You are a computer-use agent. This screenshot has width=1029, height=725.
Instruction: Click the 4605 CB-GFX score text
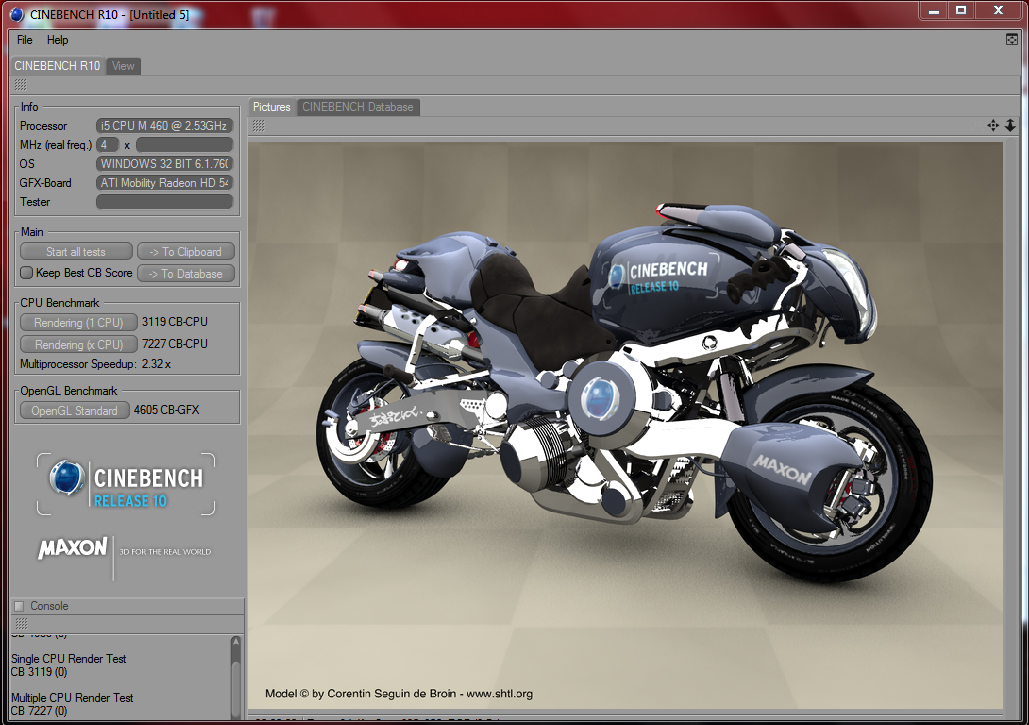(167, 410)
